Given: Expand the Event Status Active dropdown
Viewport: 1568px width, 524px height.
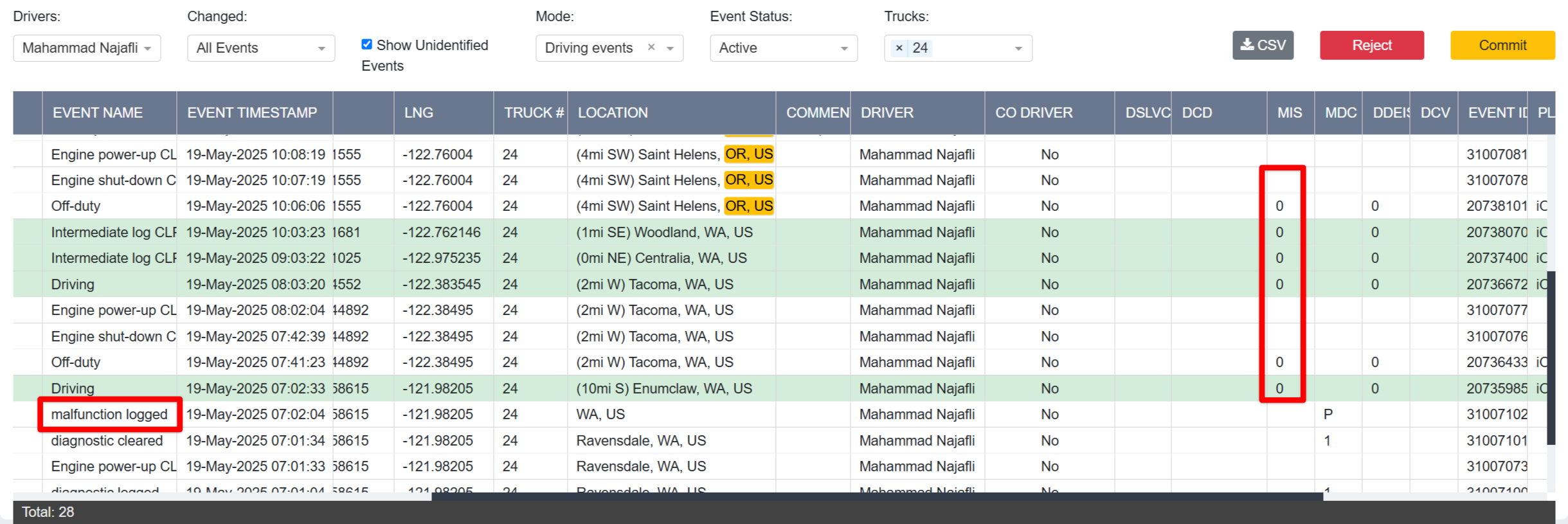Looking at the screenshot, I should tap(784, 48).
